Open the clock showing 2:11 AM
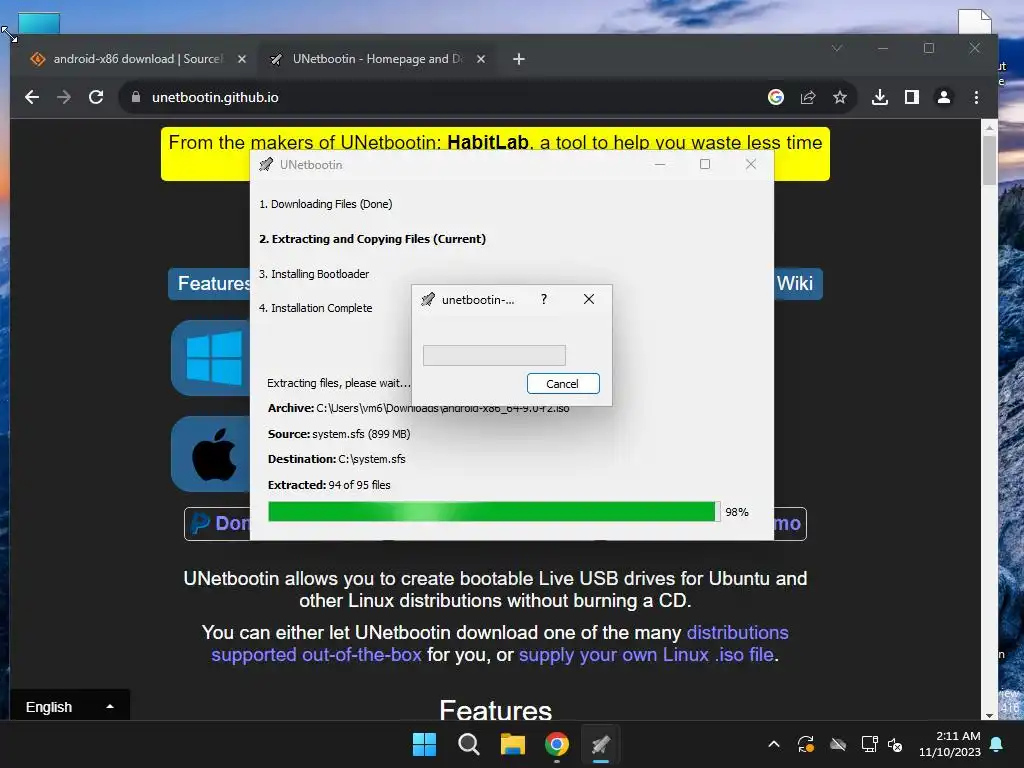 pos(950,744)
